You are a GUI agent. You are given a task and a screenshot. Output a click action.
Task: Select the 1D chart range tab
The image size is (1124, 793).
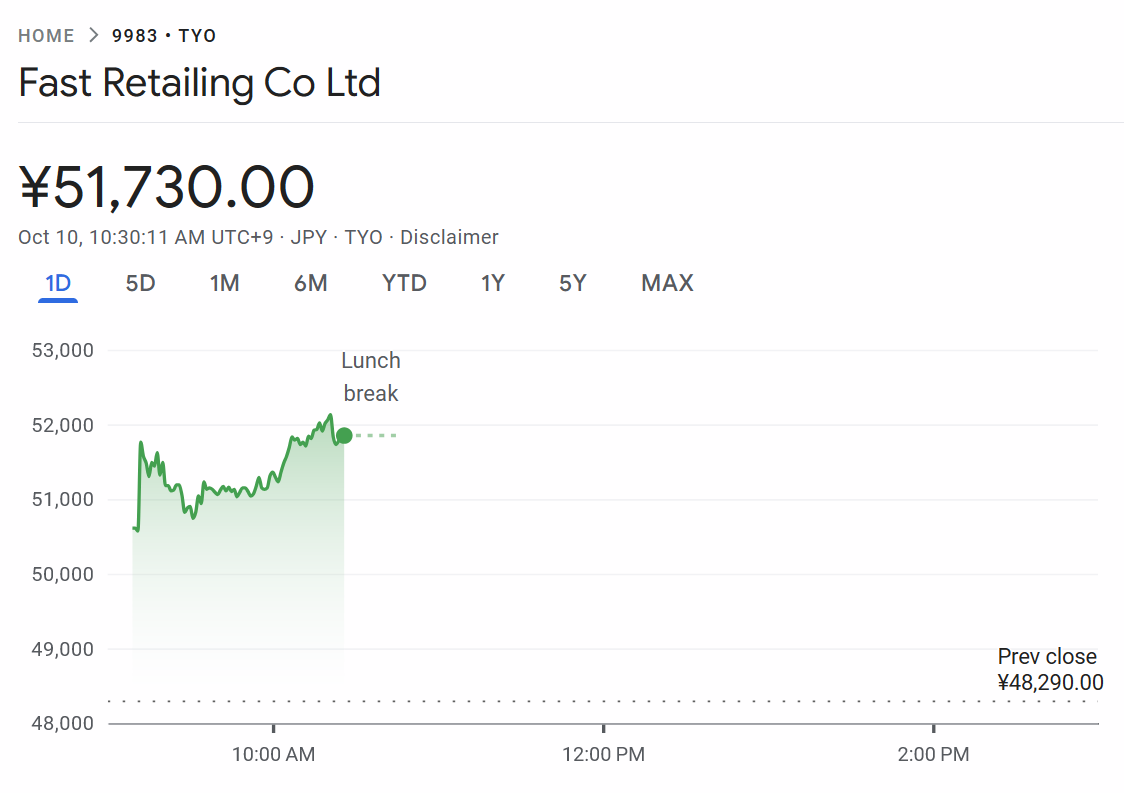coord(58,283)
